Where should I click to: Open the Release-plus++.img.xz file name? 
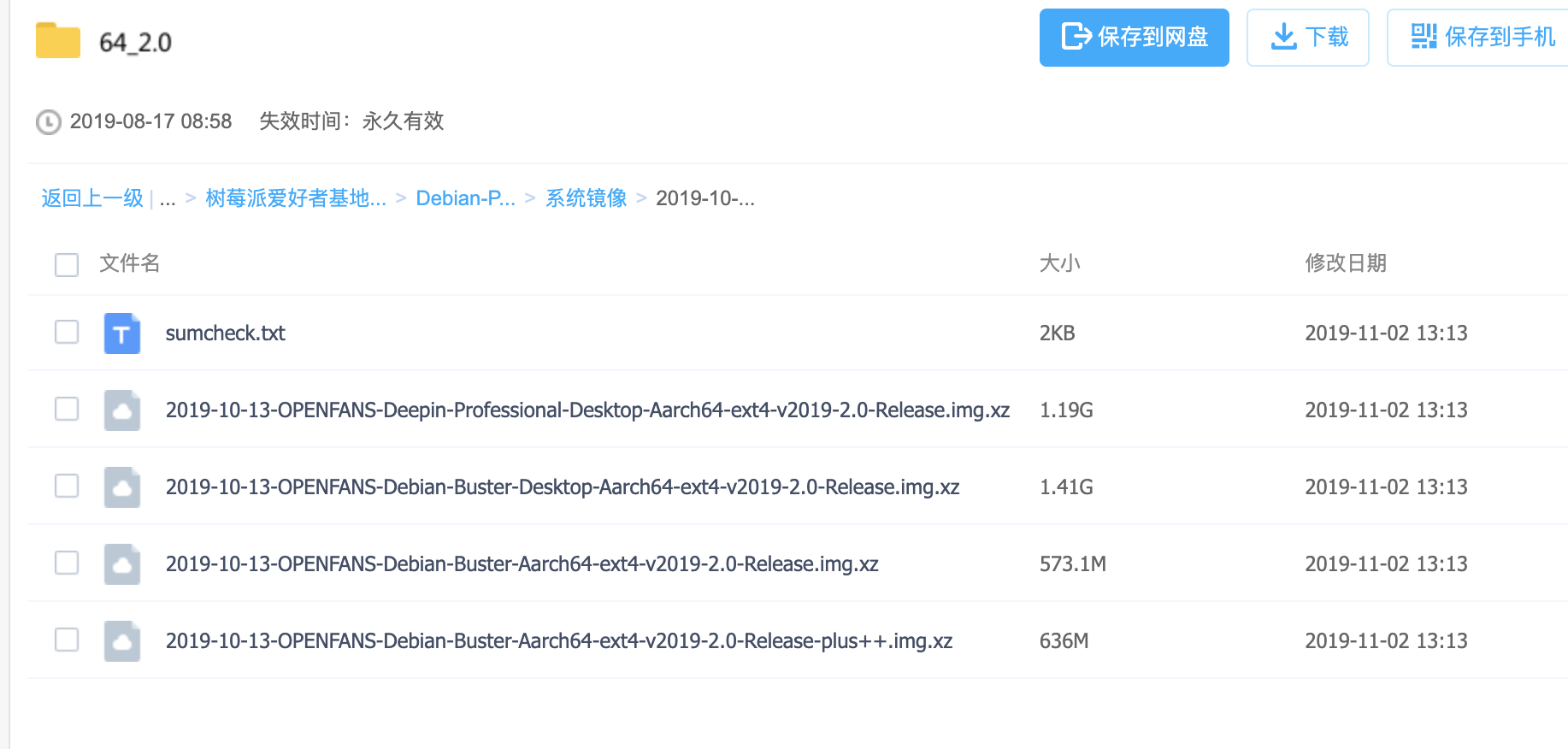(559, 641)
